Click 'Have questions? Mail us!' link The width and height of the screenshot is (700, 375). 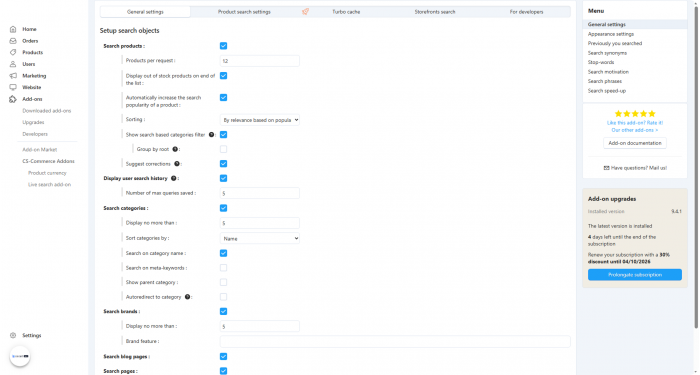(639, 168)
